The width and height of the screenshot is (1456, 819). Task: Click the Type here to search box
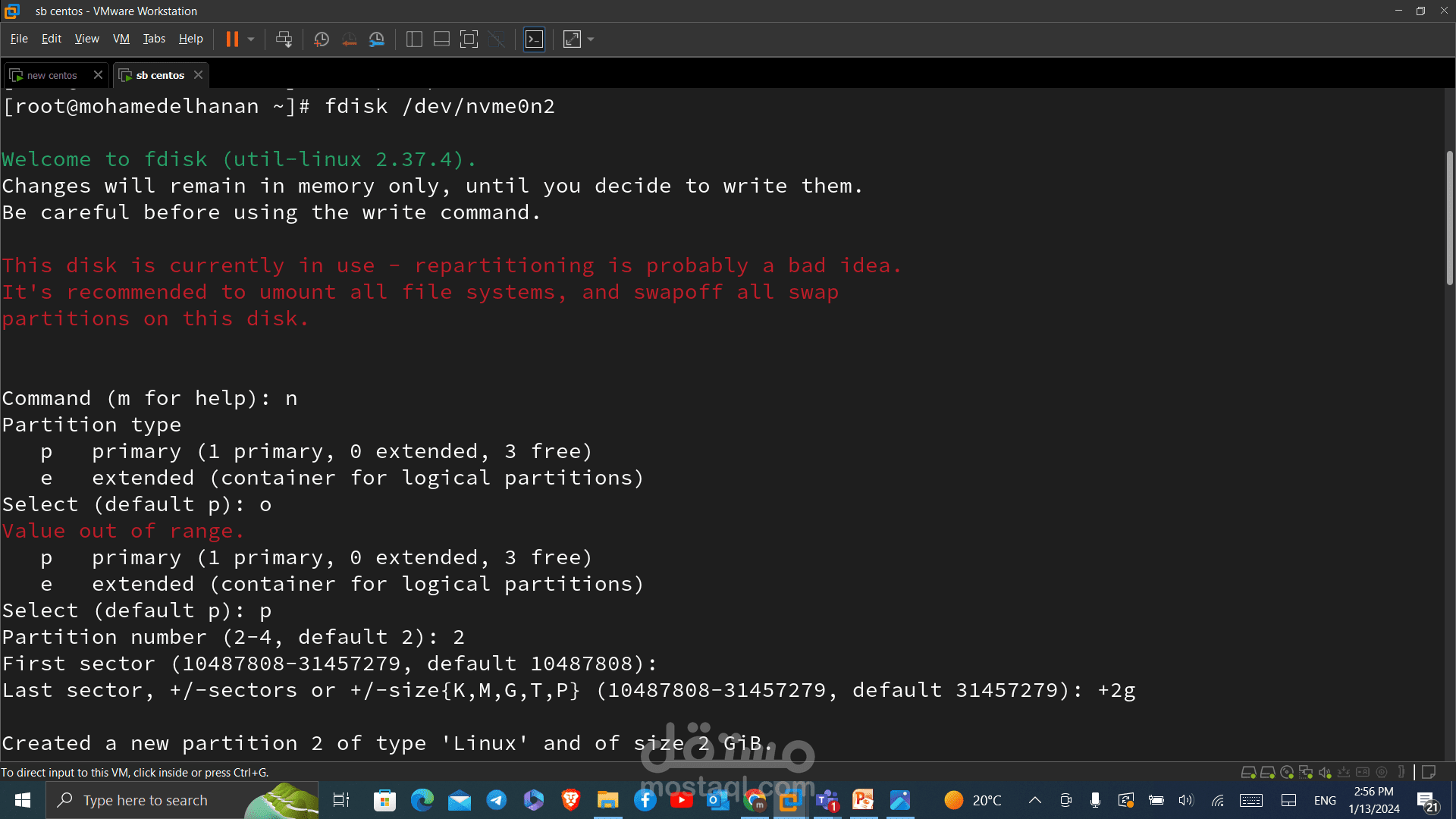coord(182,800)
